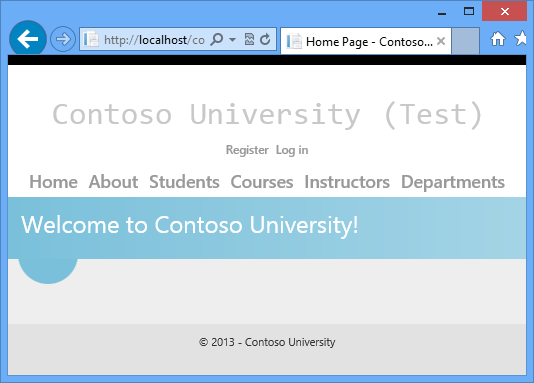Screen dimensions: 534x383
Task: Switch to the Home Page - Contoso tab
Action: pyautogui.click(x=366, y=41)
